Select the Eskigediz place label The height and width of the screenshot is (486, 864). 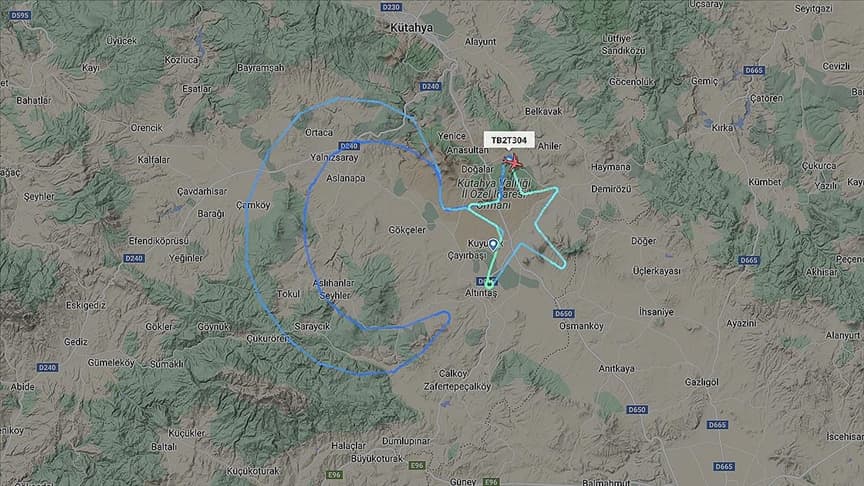click(85, 305)
